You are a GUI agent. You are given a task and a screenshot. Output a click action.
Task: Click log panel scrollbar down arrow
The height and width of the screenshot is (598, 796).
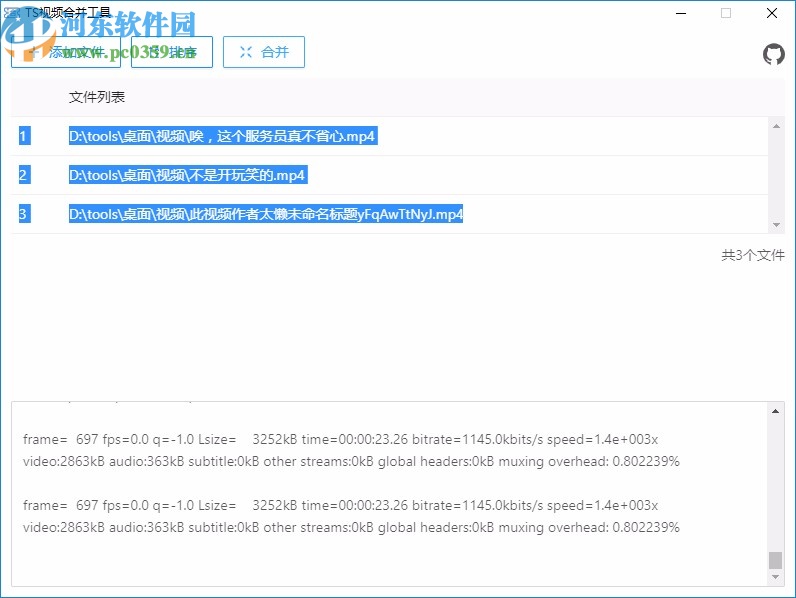[x=775, y=577]
